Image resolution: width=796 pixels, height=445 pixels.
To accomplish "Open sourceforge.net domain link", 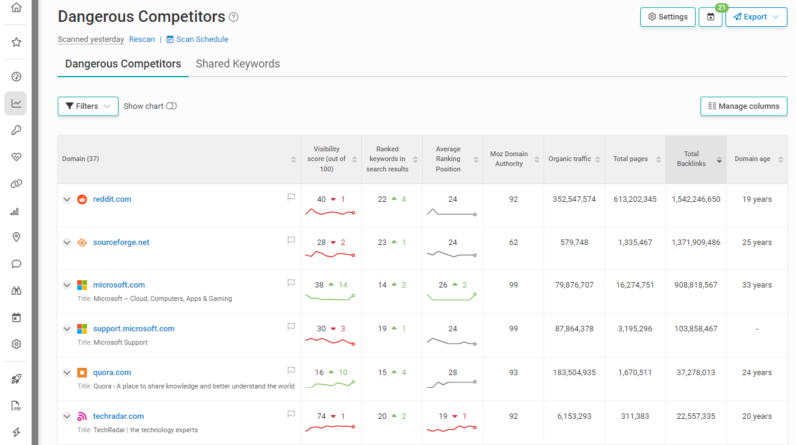I will (121, 242).
